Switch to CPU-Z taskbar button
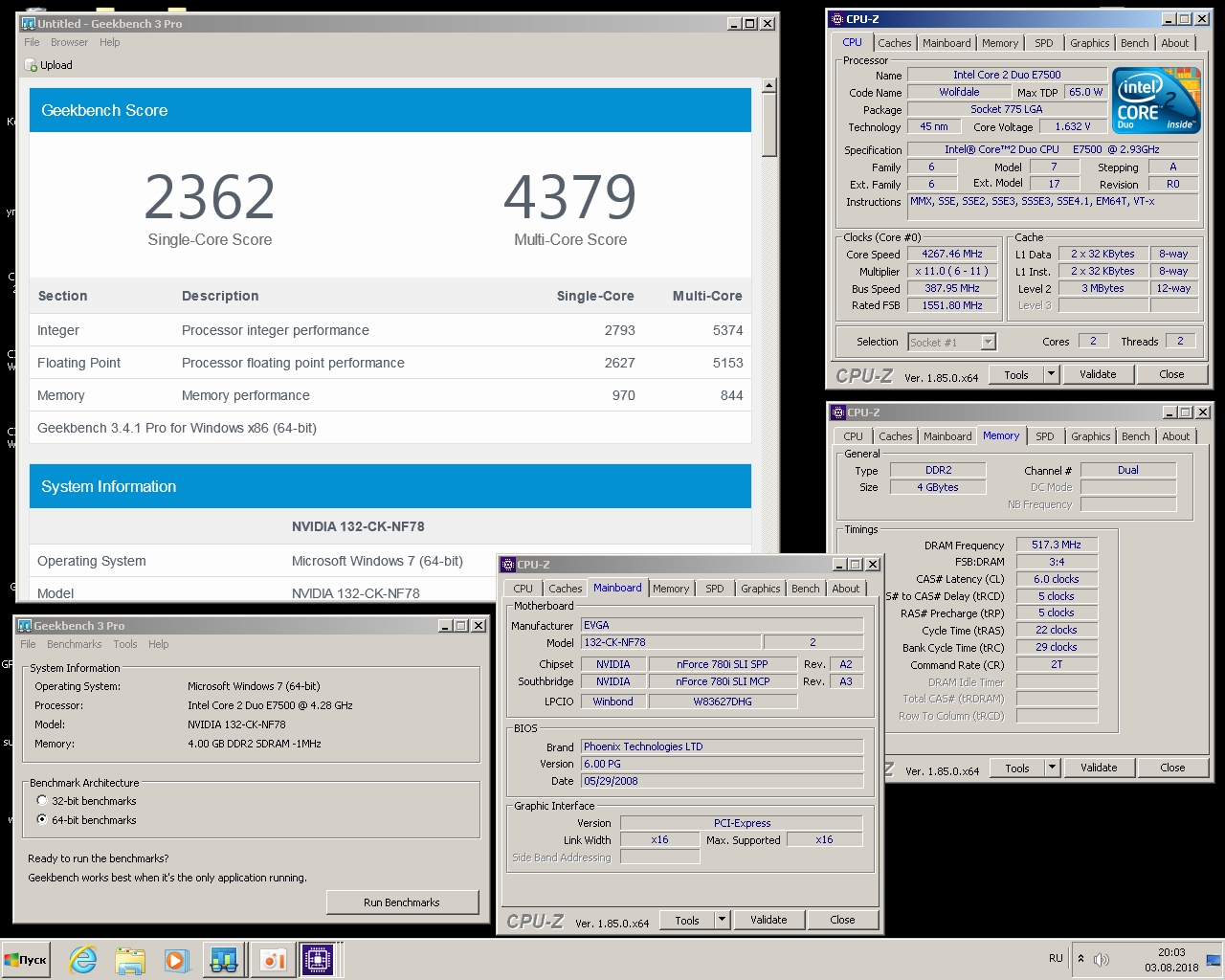The image size is (1225, 980). 318,960
